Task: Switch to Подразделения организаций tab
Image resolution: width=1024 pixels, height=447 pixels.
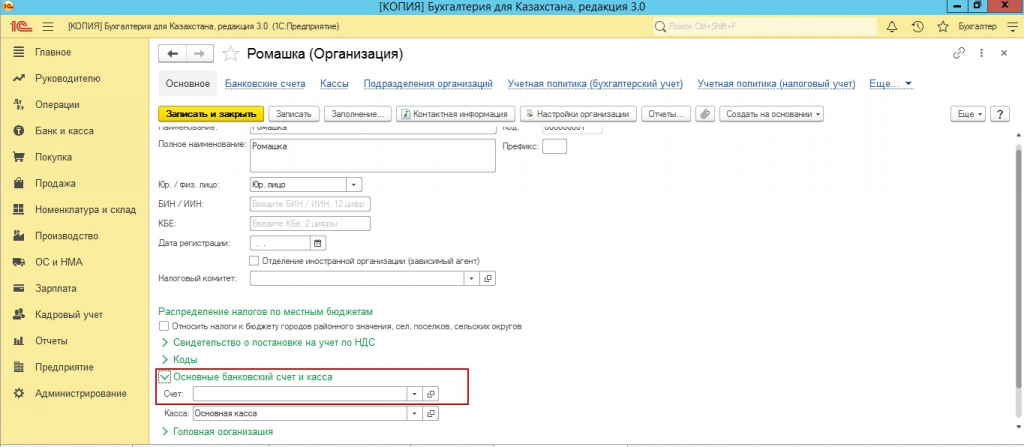Action: coord(428,84)
